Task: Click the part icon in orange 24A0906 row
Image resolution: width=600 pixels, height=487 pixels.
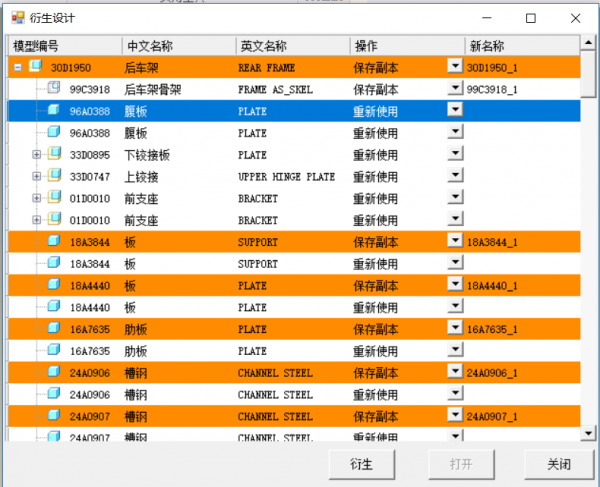Action: point(54,372)
